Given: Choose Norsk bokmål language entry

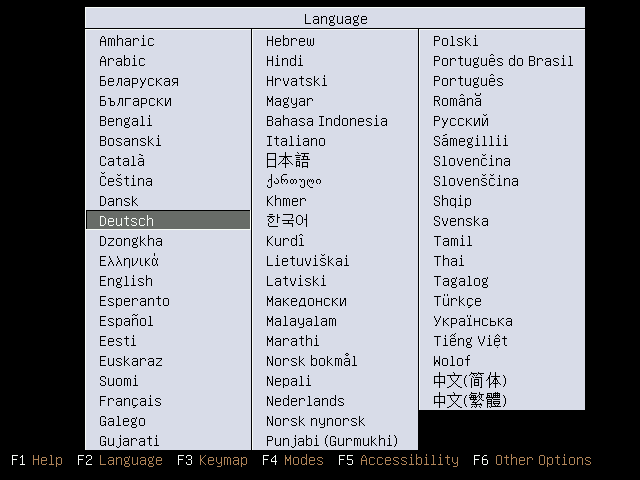Looking at the screenshot, I should [x=311, y=361].
